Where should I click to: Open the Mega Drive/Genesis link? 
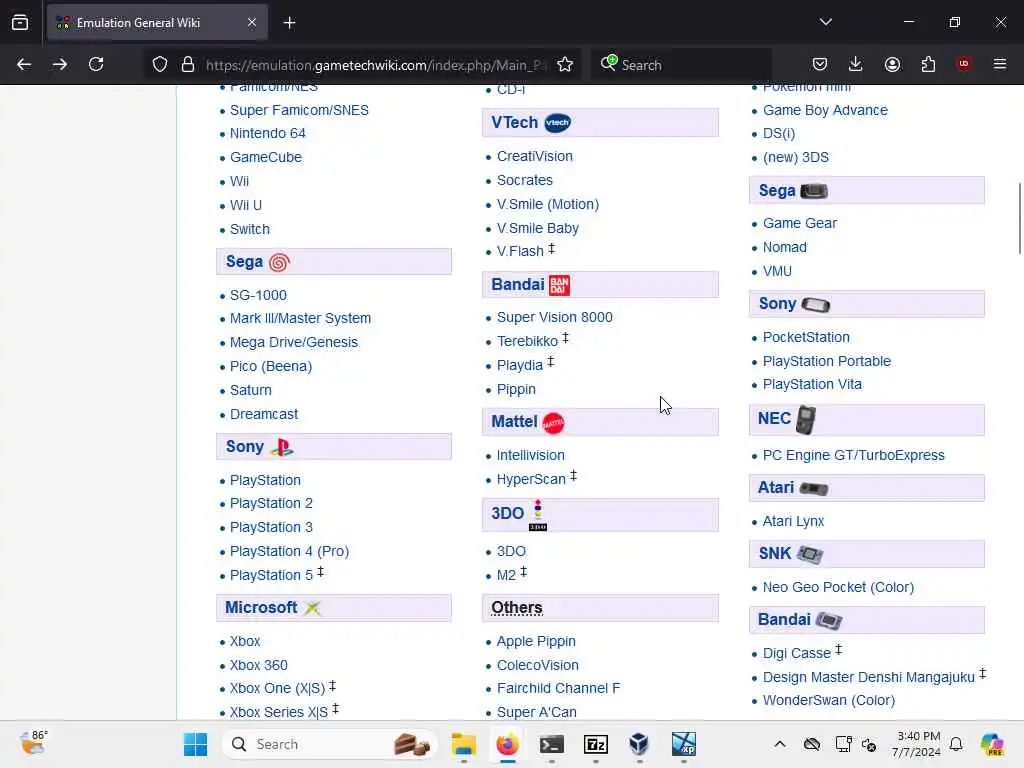point(294,342)
